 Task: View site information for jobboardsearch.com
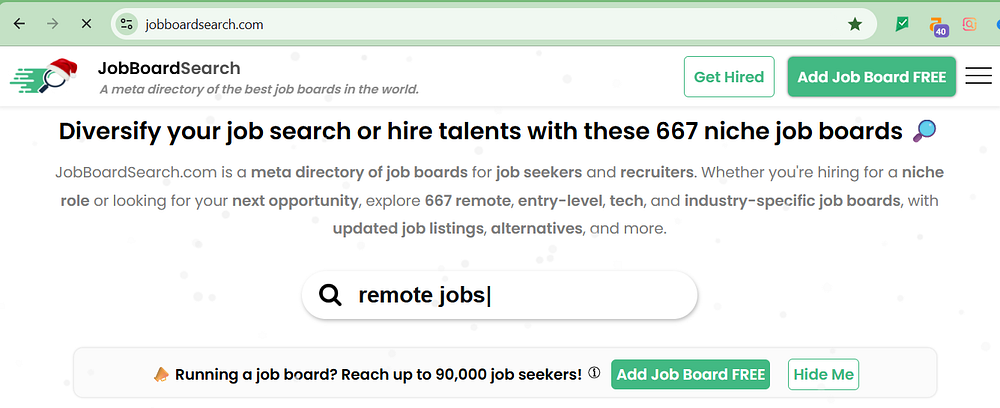(x=125, y=24)
